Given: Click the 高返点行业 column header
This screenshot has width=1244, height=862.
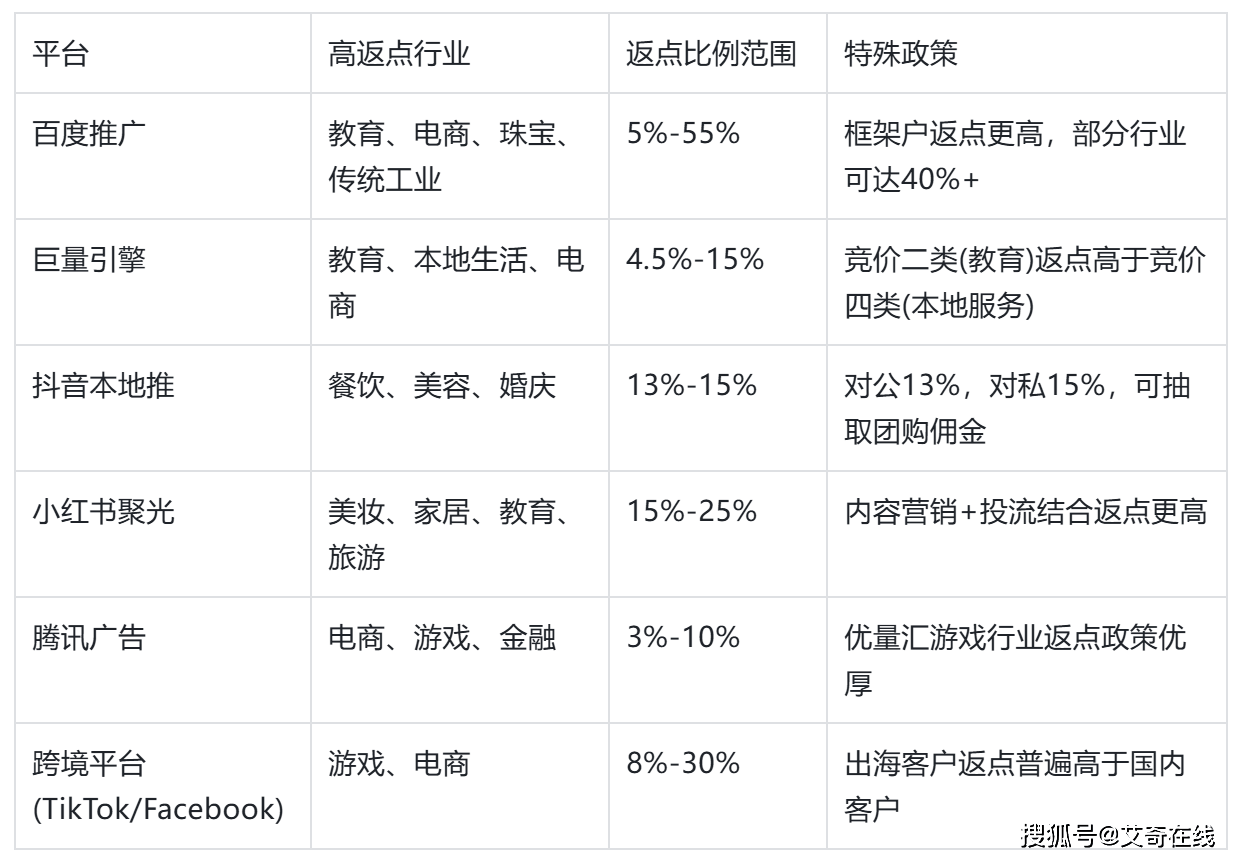Looking at the screenshot, I should (x=398, y=53).
